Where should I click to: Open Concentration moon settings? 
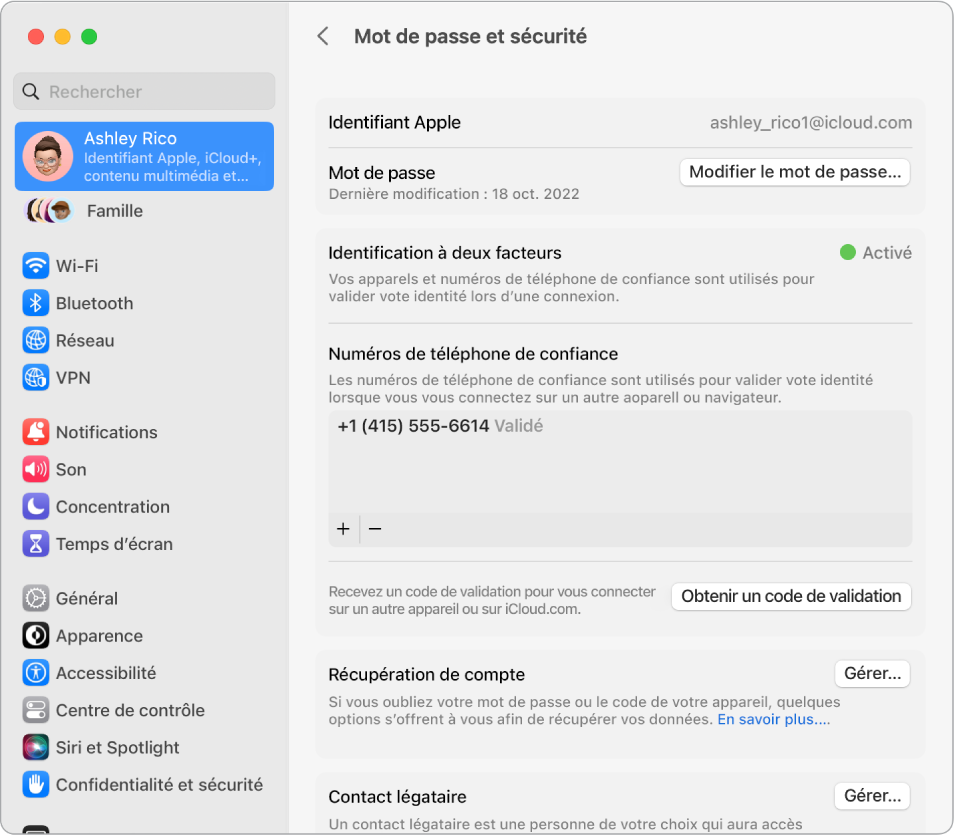click(36, 506)
